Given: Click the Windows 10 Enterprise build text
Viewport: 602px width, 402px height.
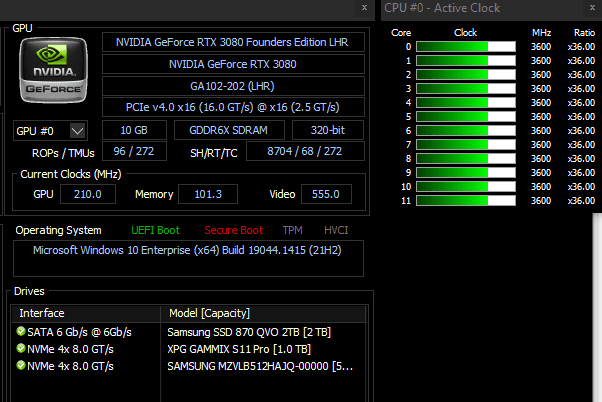Looking at the screenshot, I should tap(187, 250).
